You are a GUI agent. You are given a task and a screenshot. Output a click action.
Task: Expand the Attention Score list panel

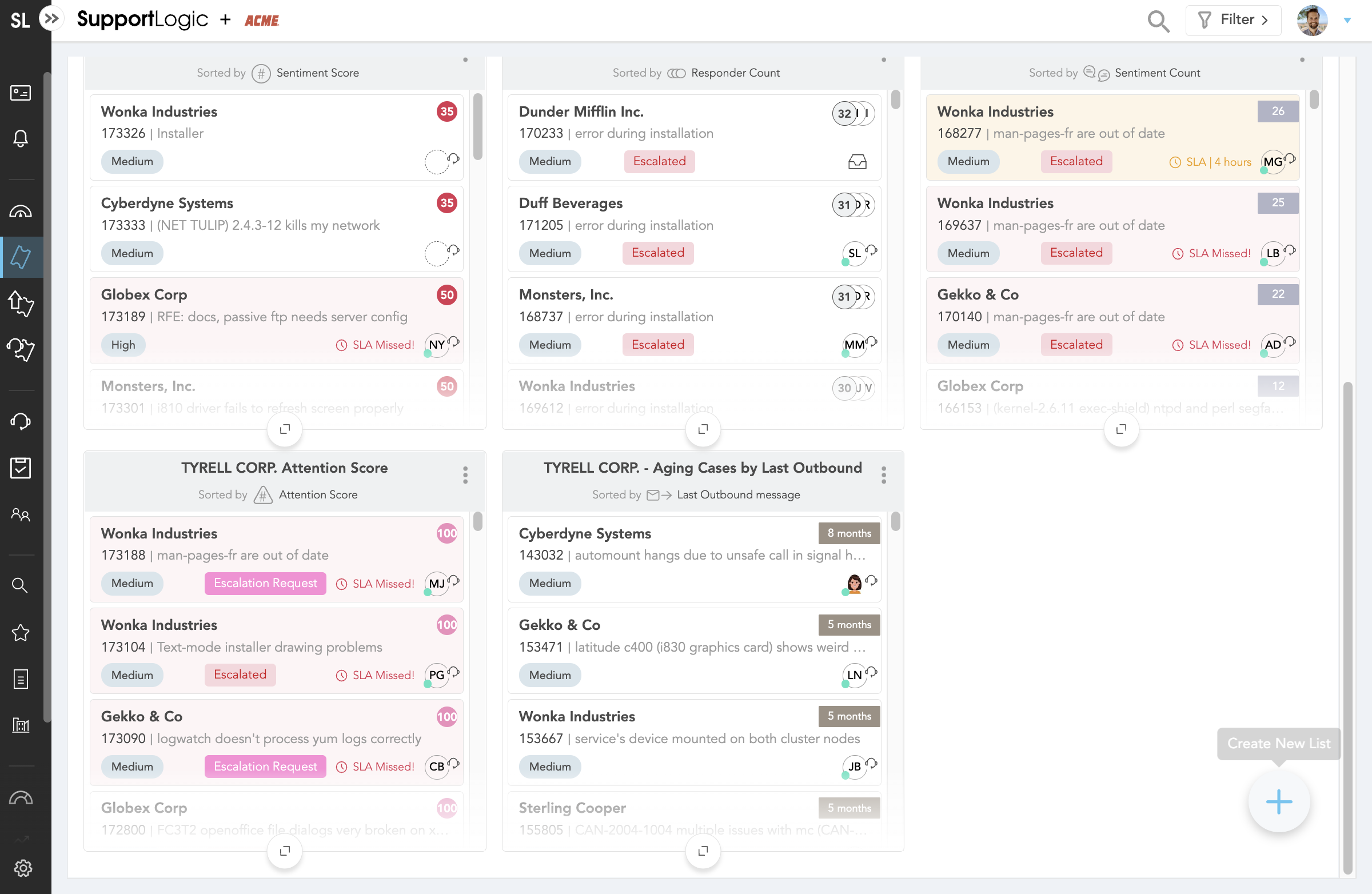pyautogui.click(x=285, y=851)
